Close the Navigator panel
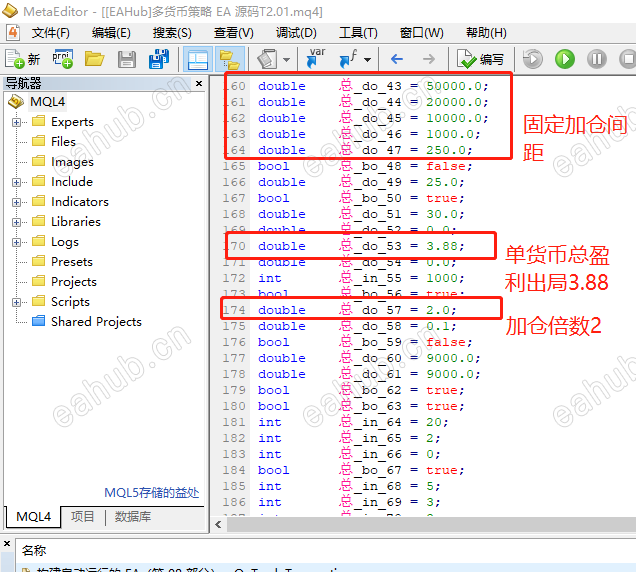Screen dimensions: 636x572 (x=199, y=83)
